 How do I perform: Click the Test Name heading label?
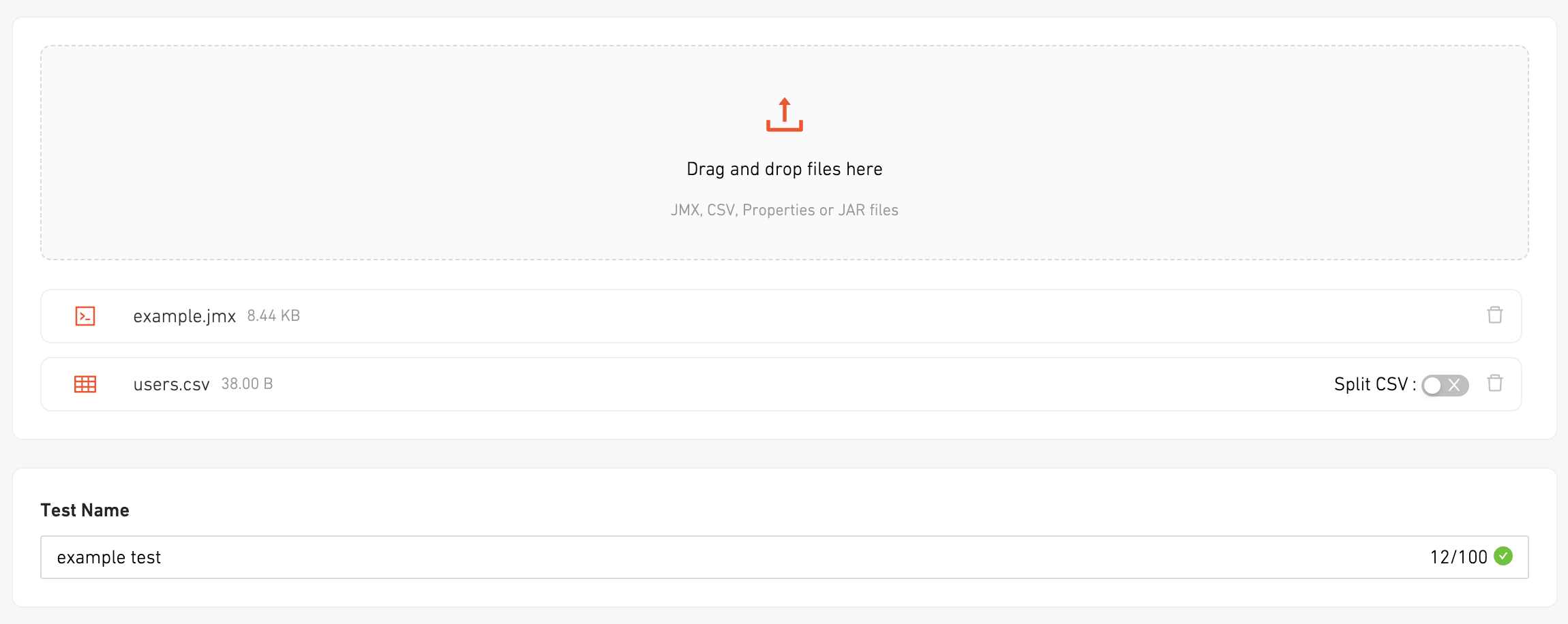[85, 510]
